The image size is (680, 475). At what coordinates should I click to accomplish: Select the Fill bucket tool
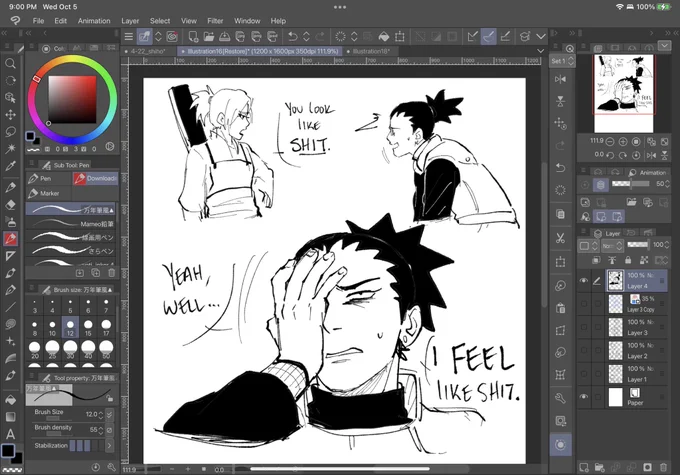click(10, 400)
